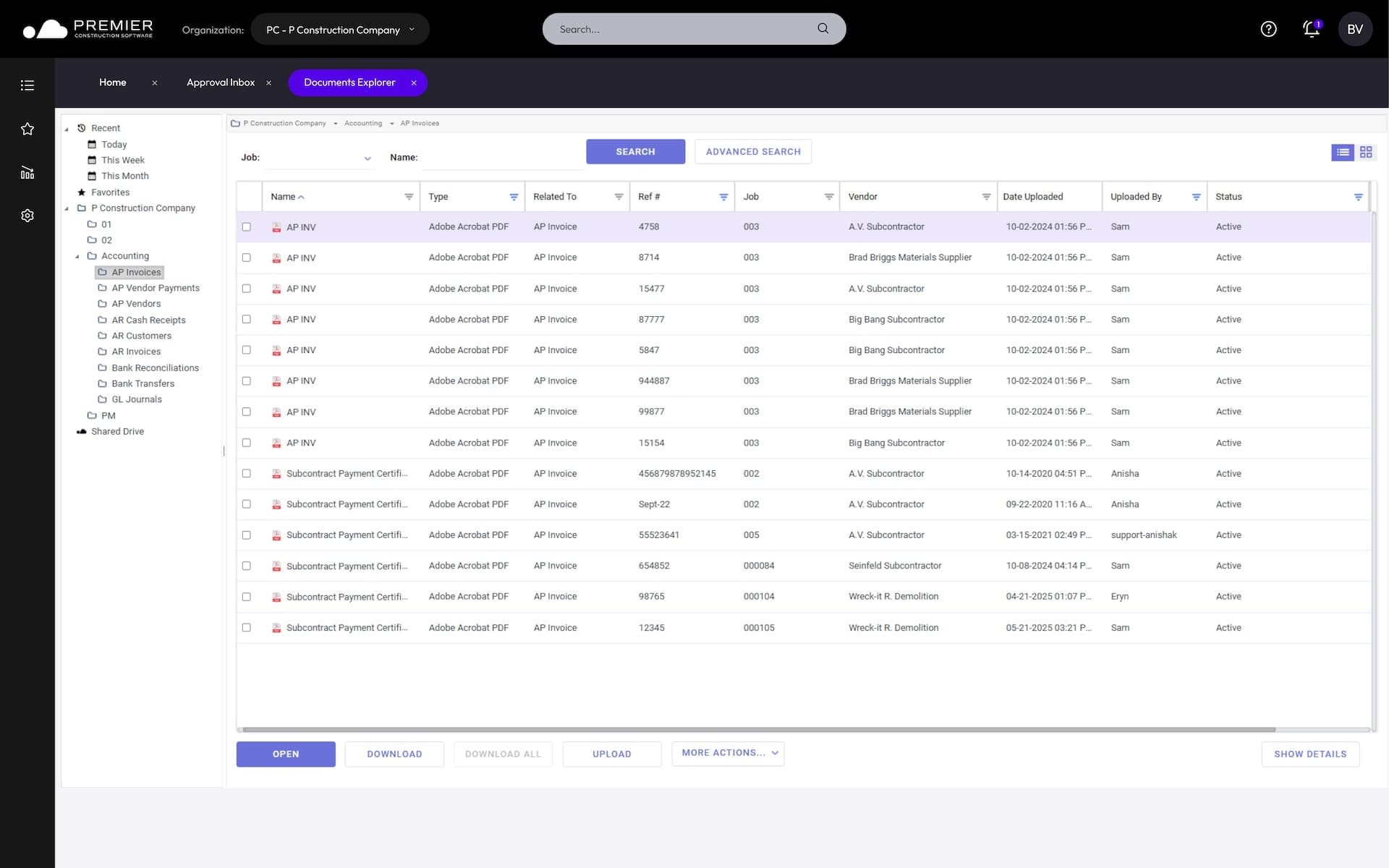
Task: Tick the checkbox for Ref 12345 row
Action: [247, 628]
